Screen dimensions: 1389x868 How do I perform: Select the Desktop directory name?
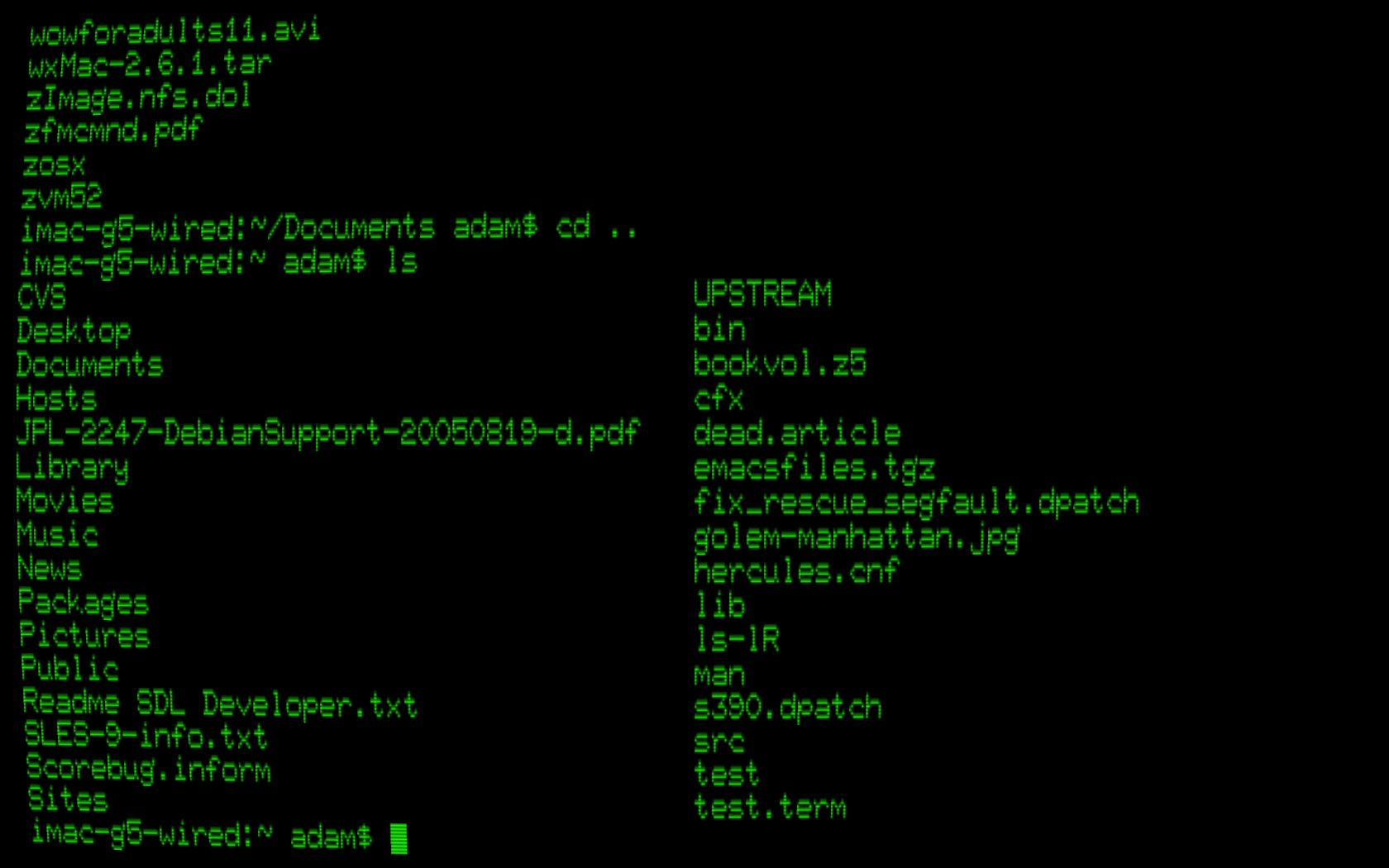(x=74, y=332)
